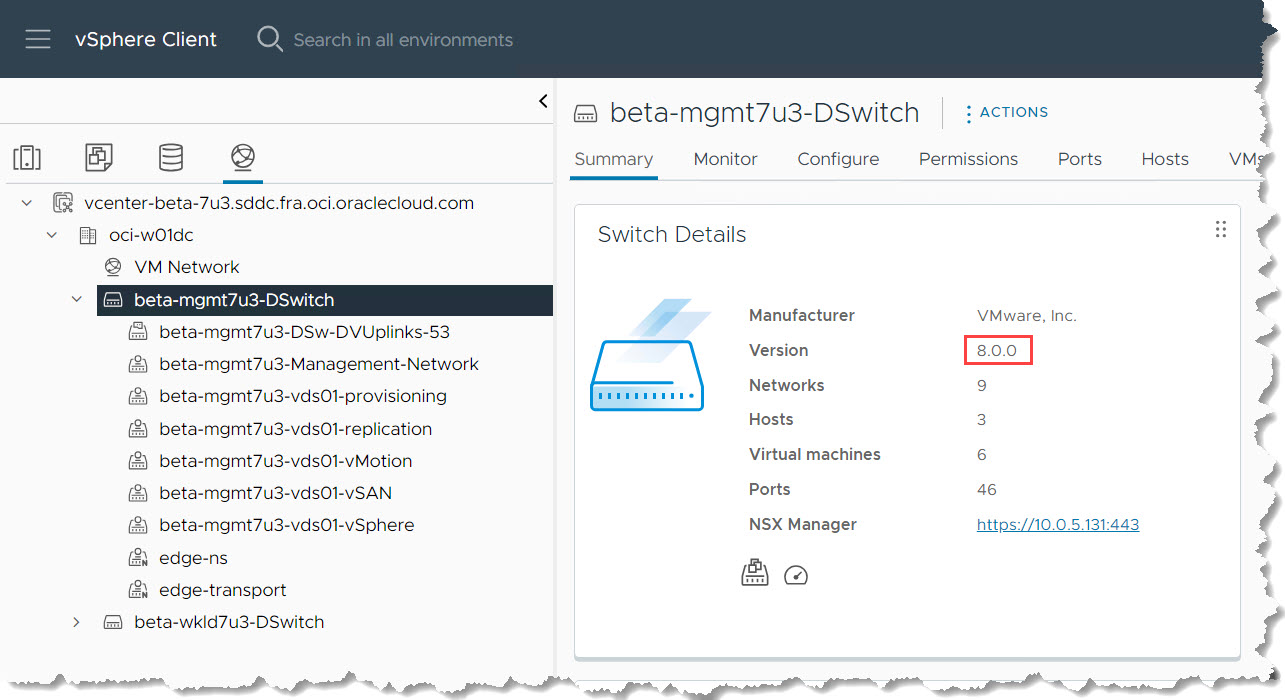Collapse the vcenter-beta-7u3 tree node

[x=27, y=203]
